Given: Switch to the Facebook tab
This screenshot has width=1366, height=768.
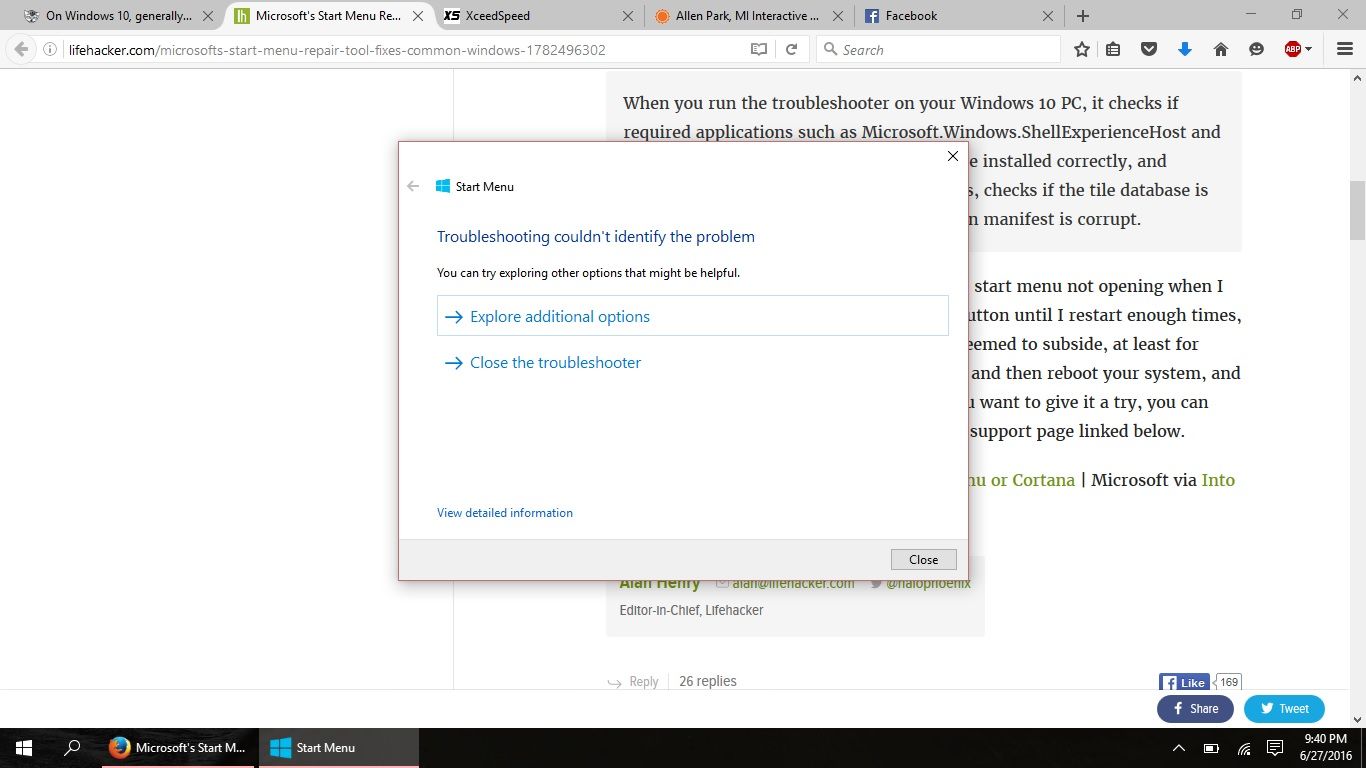Looking at the screenshot, I should click(x=955, y=16).
